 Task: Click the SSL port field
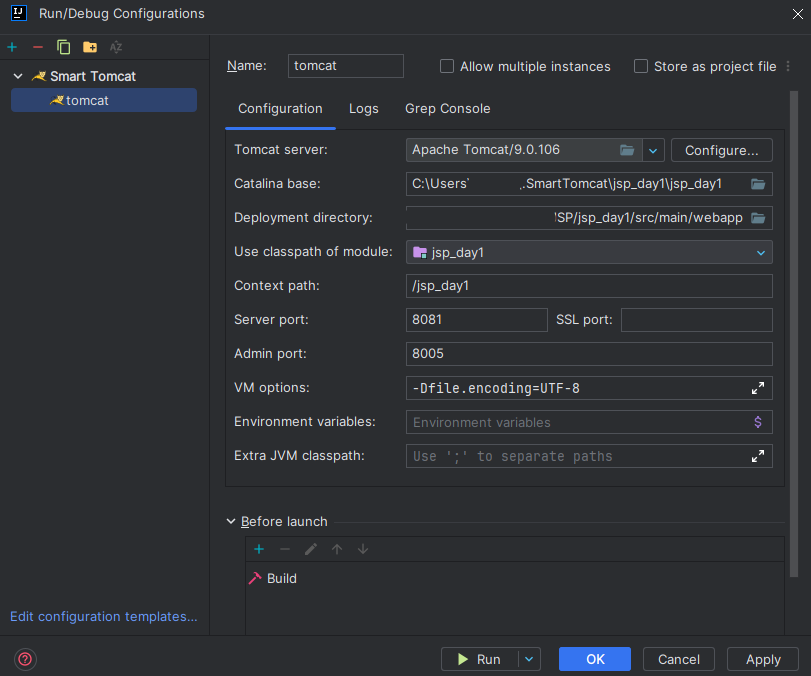[697, 320]
